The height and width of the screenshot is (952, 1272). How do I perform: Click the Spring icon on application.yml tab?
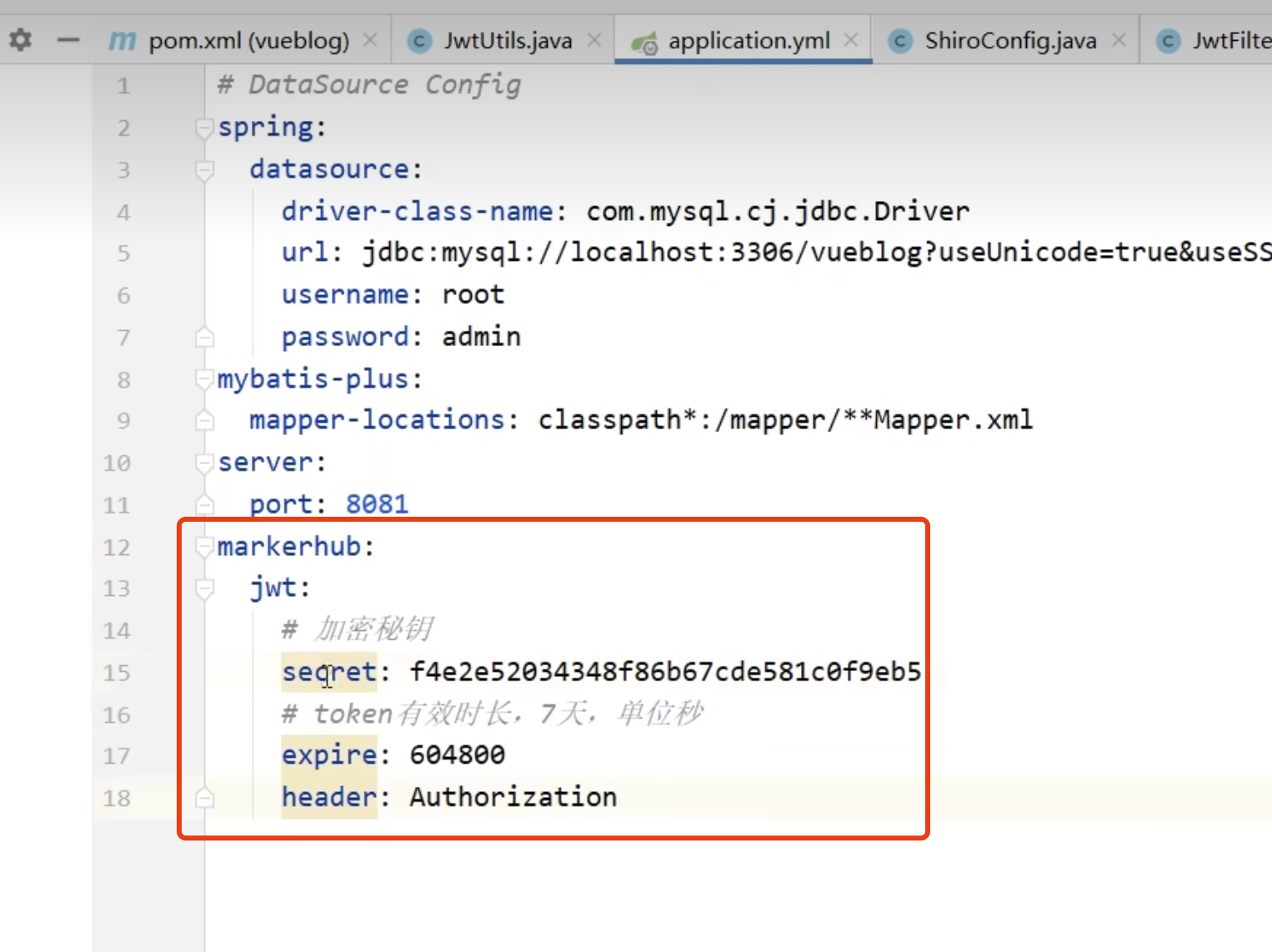click(644, 42)
